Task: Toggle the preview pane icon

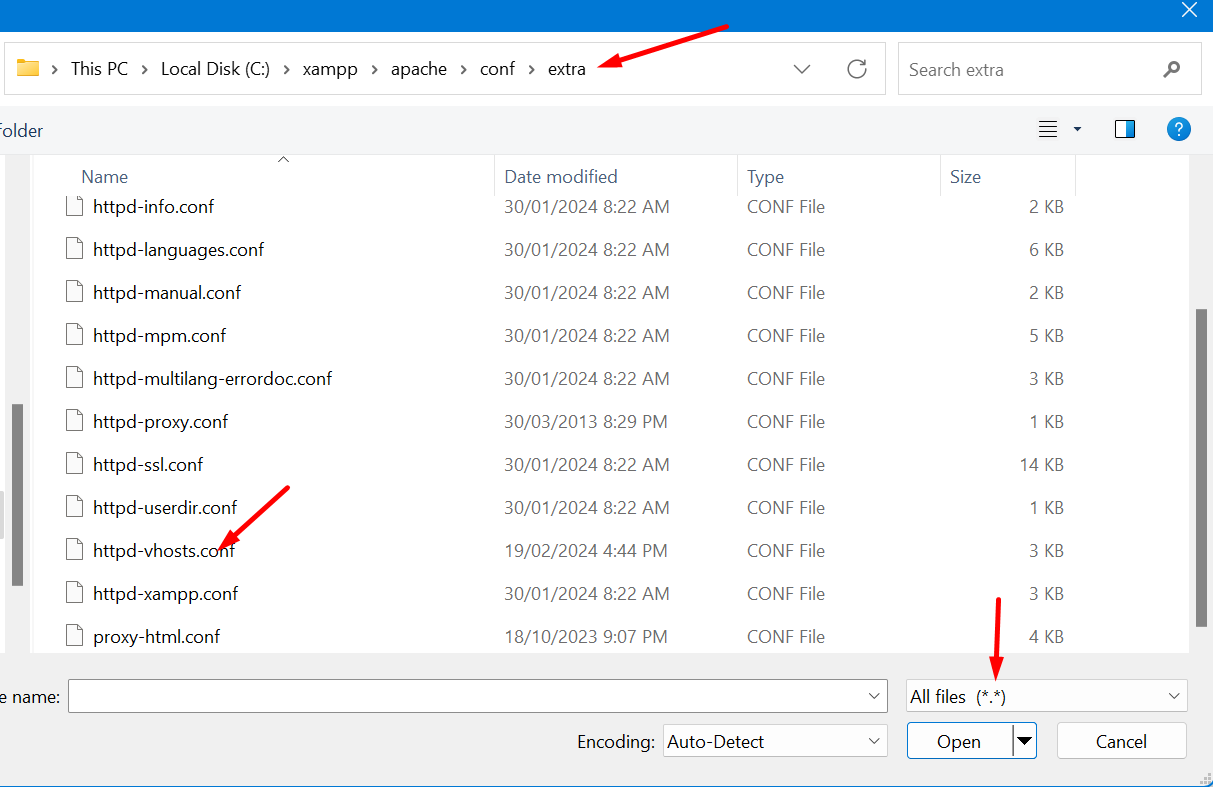Action: [1124, 129]
